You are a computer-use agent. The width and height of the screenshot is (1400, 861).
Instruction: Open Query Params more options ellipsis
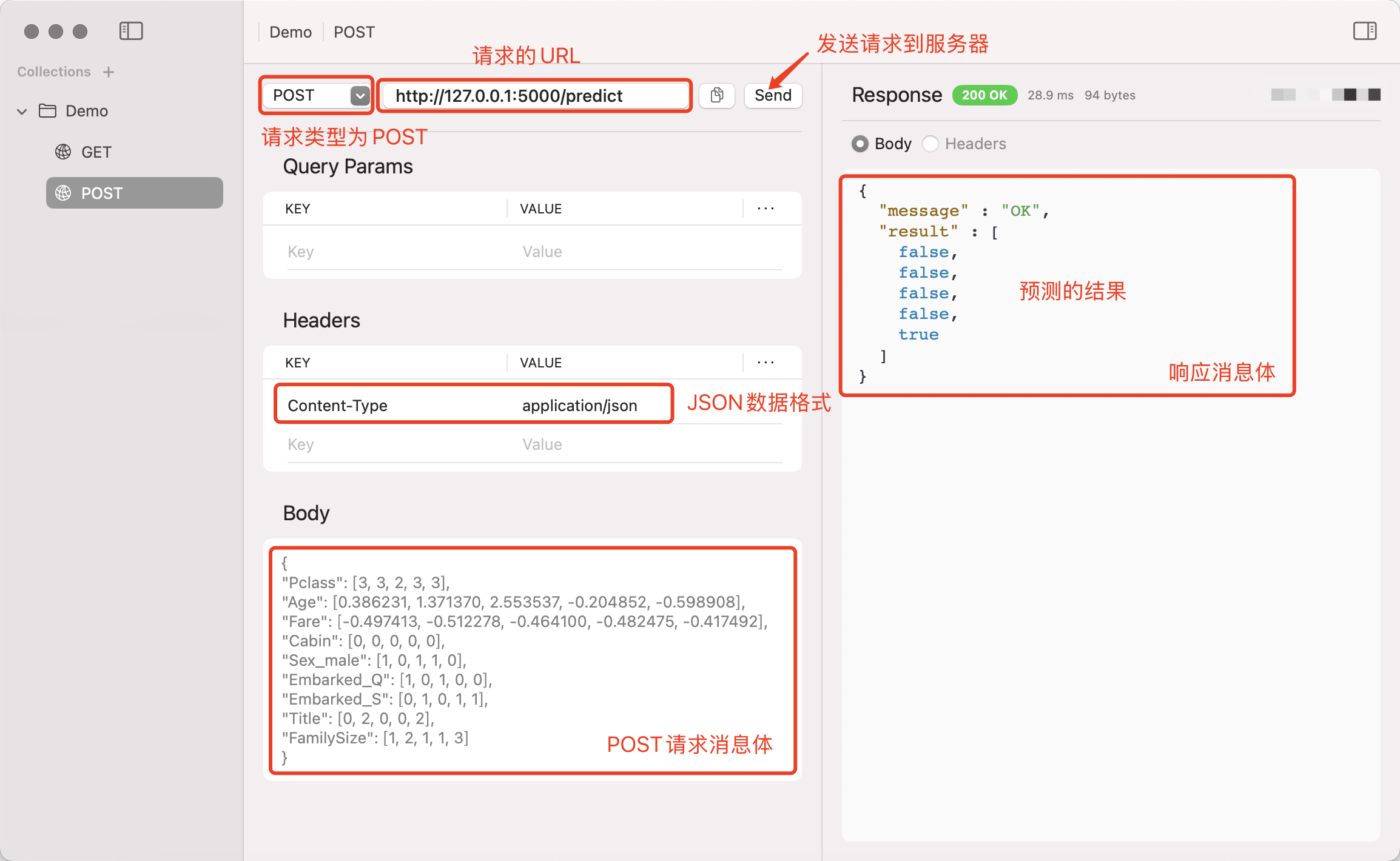pos(766,209)
